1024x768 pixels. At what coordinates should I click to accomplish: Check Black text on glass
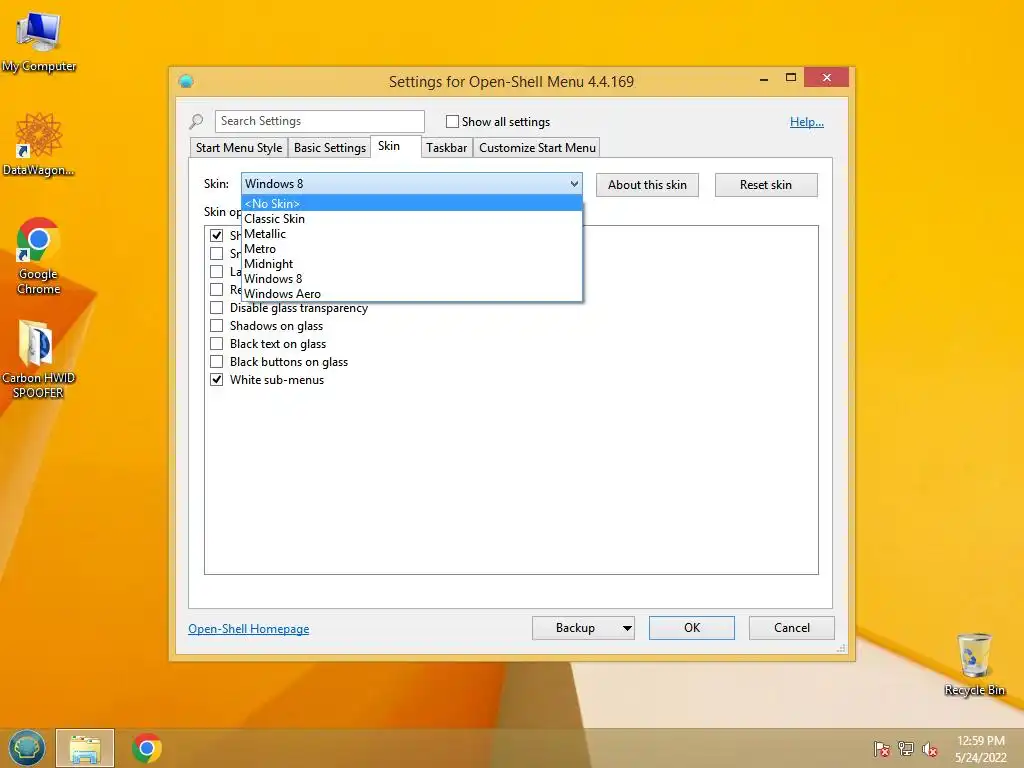216,344
